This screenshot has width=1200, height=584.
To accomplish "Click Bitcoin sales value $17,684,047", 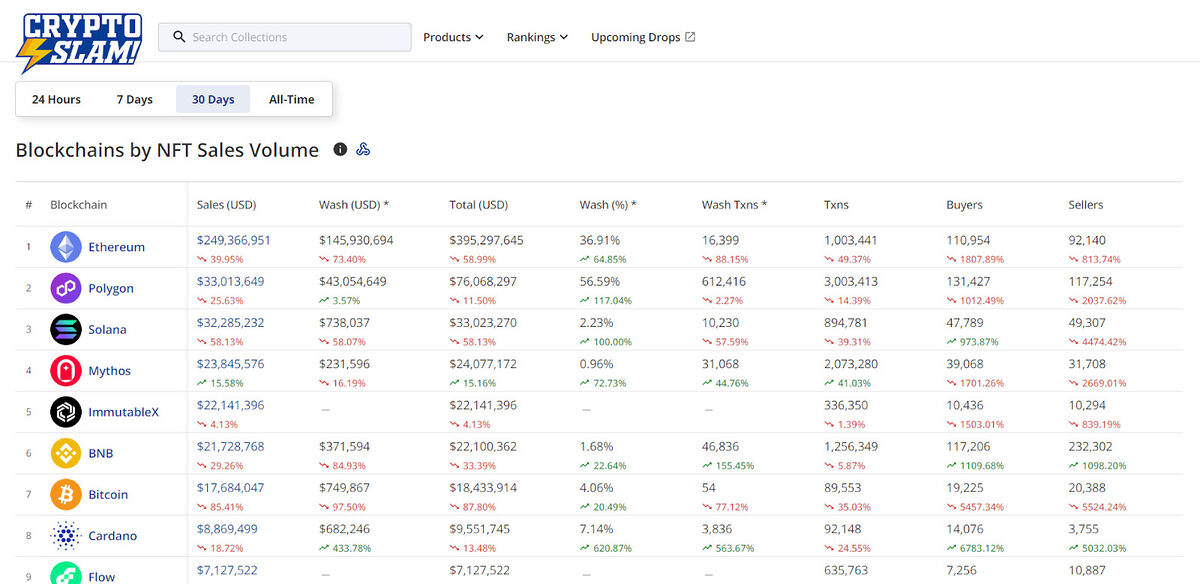I will click(x=231, y=488).
